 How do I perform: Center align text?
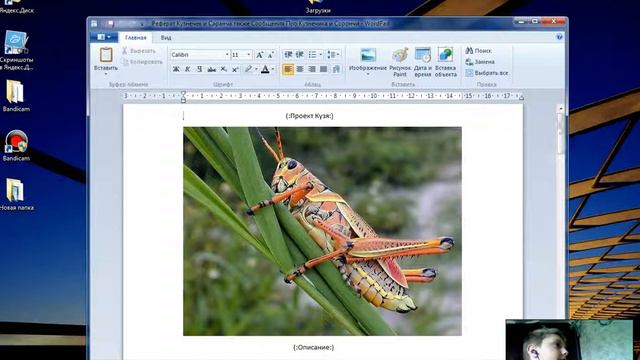tap(300, 69)
